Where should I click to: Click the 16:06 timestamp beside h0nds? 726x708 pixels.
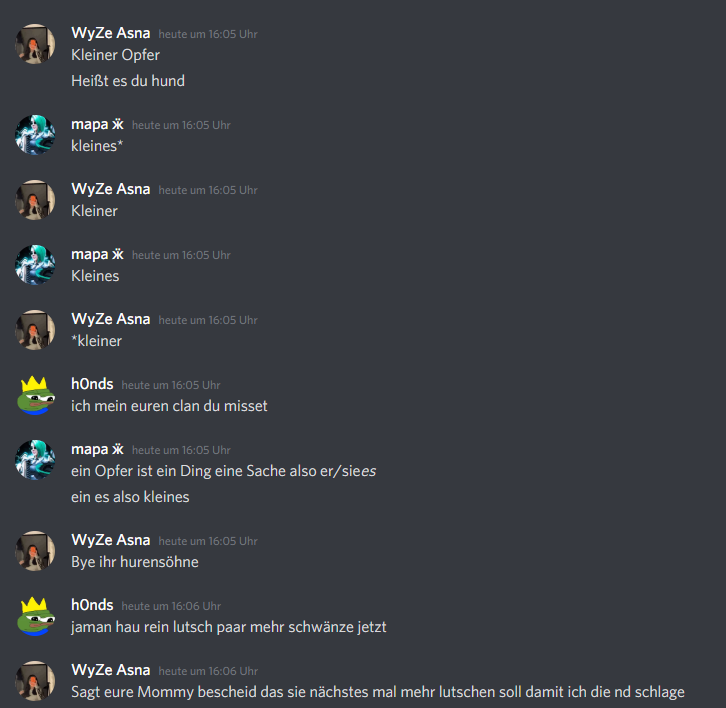[171, 606]
